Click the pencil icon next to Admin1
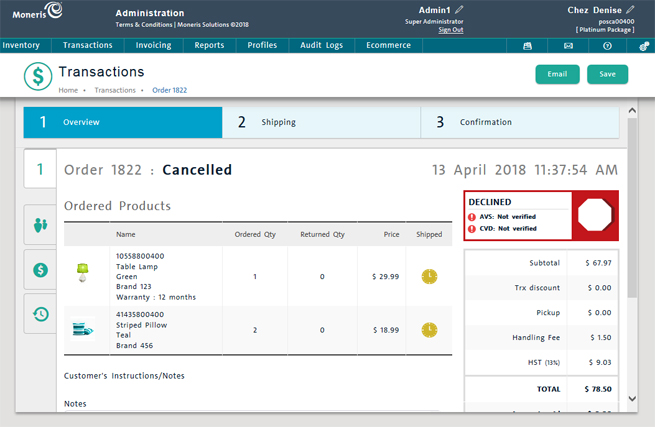 click(x=460, y=9)
